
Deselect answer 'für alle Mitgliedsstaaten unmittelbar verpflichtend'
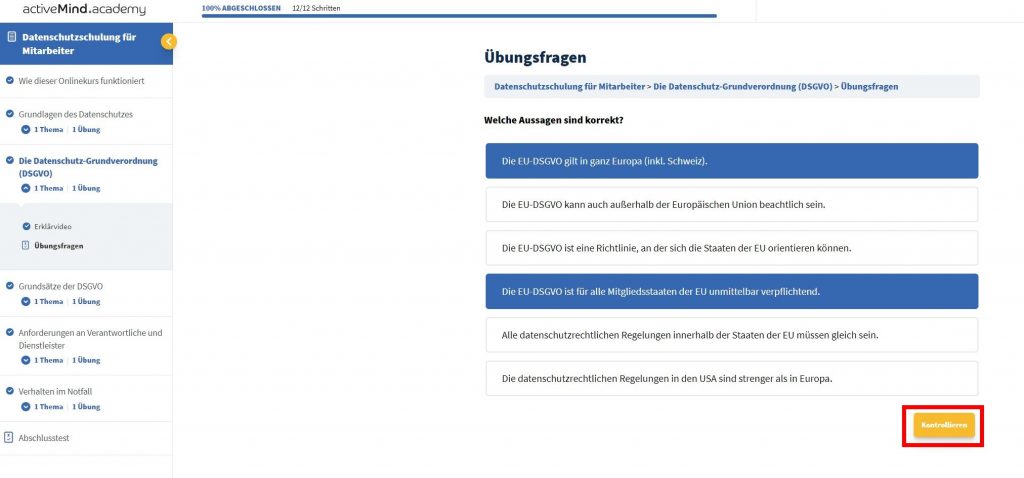coord(731,291)
